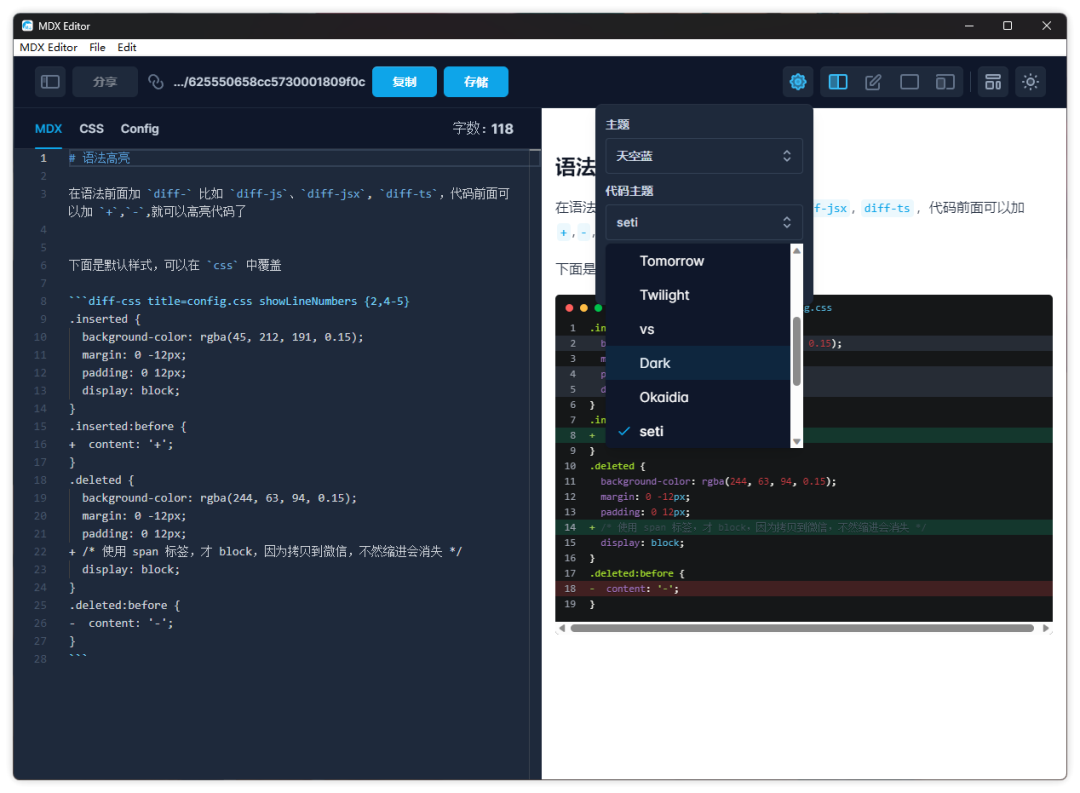Click the theme list scrollbar thumb
Viewport: 1080px width, 793px height.
coord(796,351)
